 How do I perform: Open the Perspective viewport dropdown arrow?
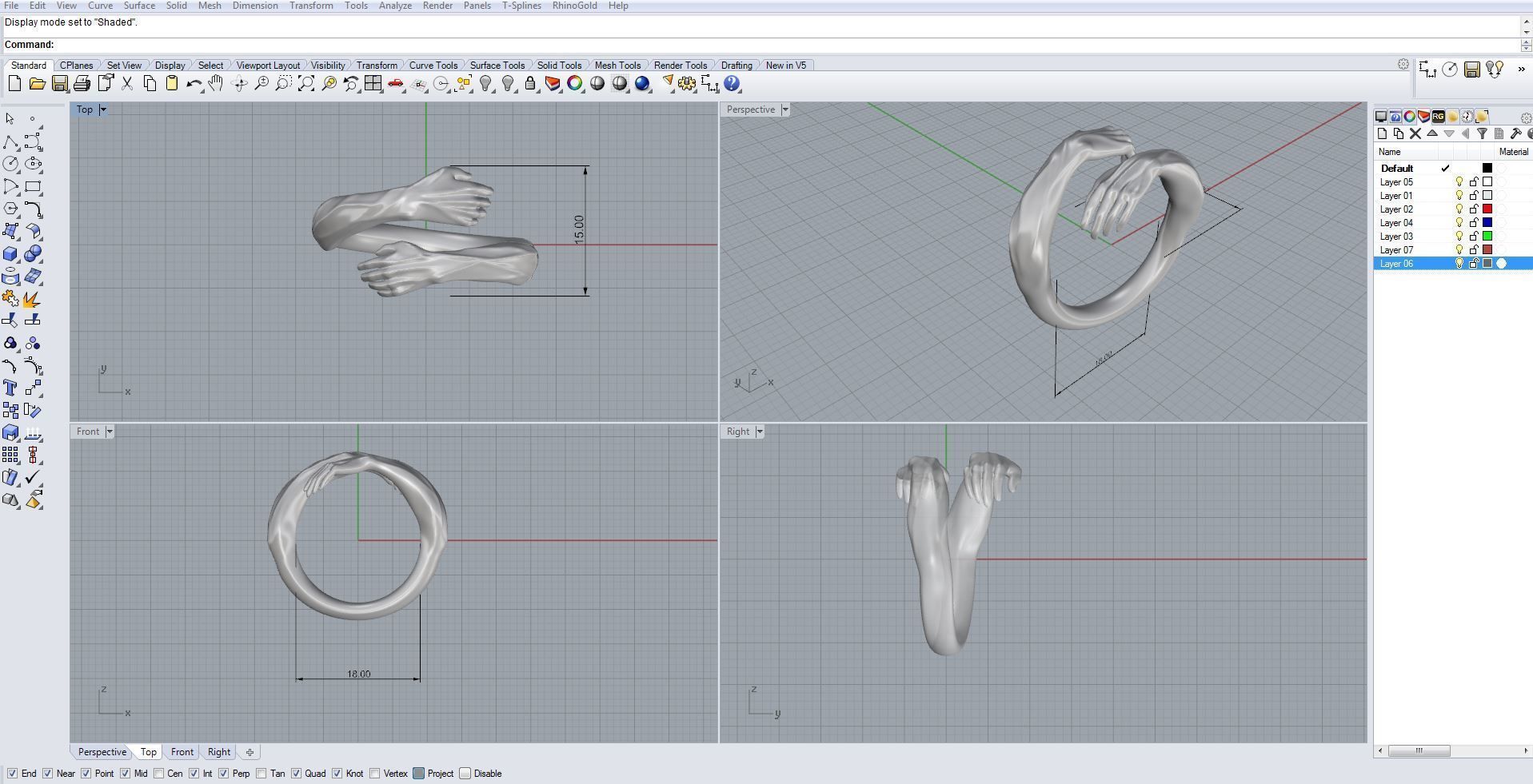click(785, 109)
